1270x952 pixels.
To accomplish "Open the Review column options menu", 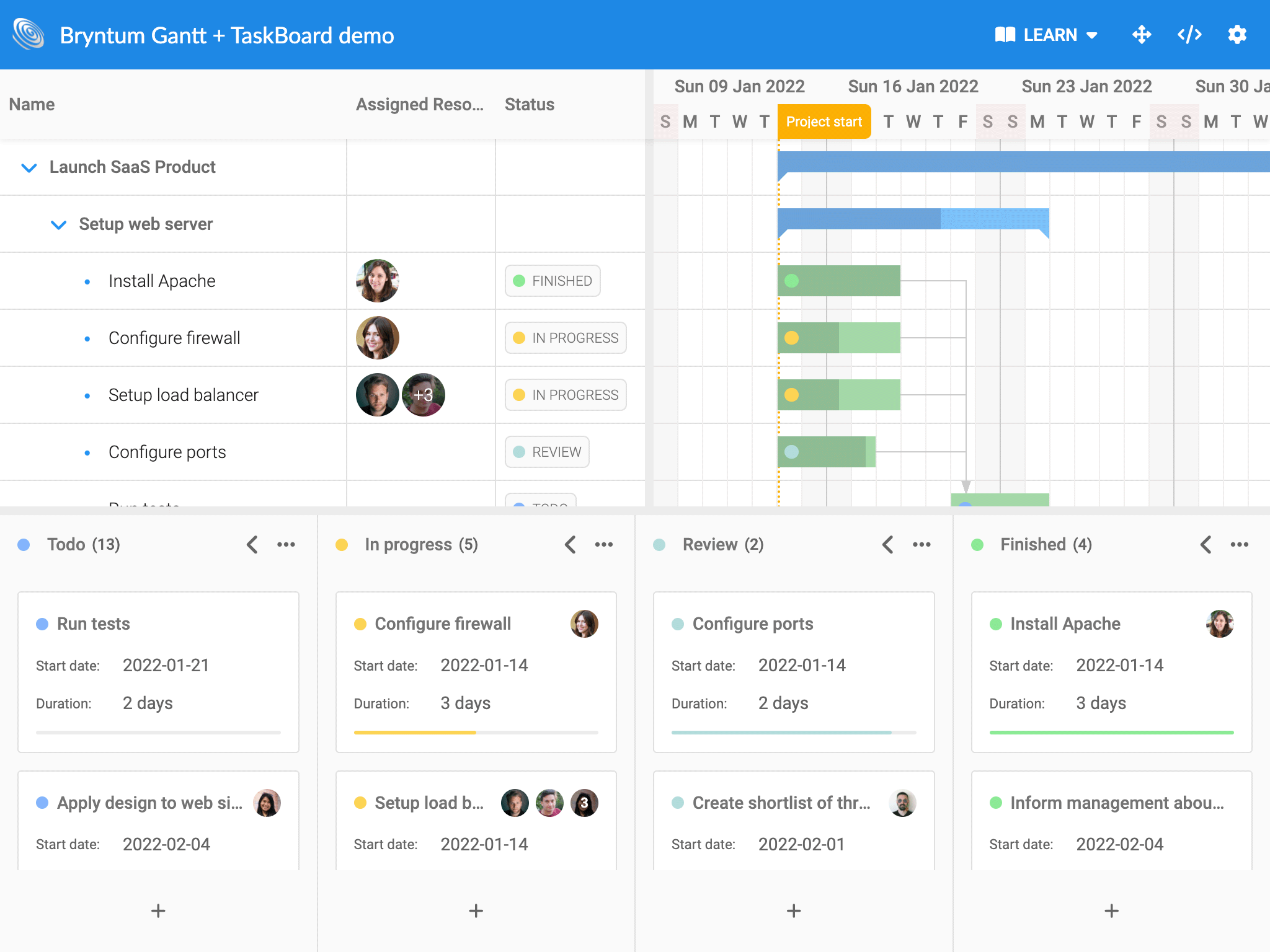I will (921, 544).
